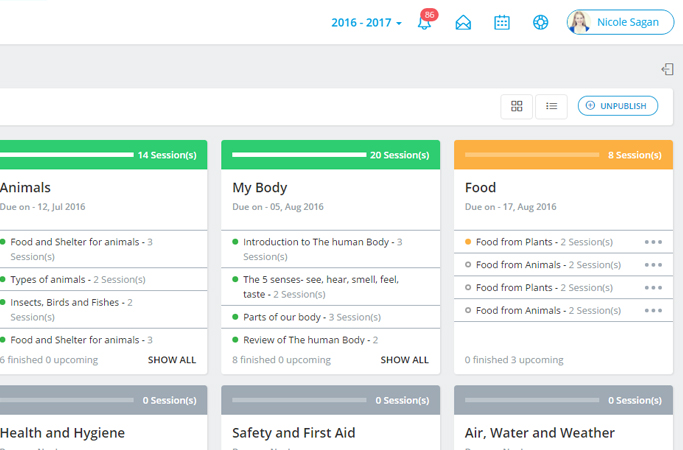Open options dots for last Food from Animals
Image resolution: width=683 pixels, height=450 pixels.
pyautogui.click(x=653, y=311)
